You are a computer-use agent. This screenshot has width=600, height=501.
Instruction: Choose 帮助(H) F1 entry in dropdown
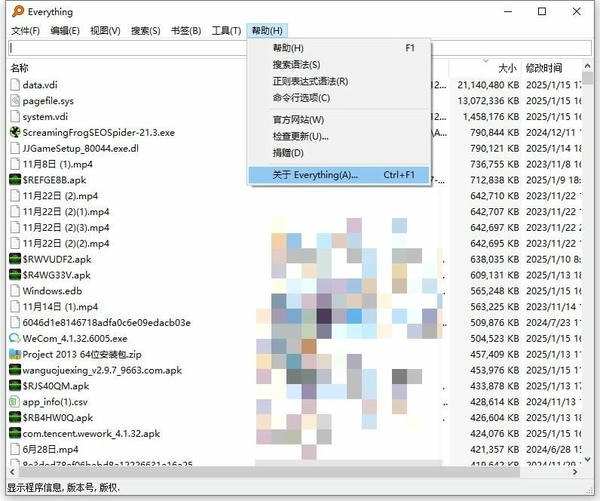[x=339, y=48]
